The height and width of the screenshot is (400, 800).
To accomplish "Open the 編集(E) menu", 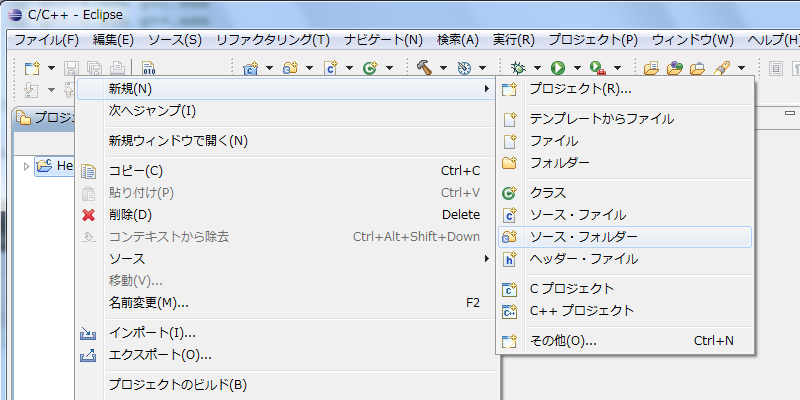I will pos(113,40).
